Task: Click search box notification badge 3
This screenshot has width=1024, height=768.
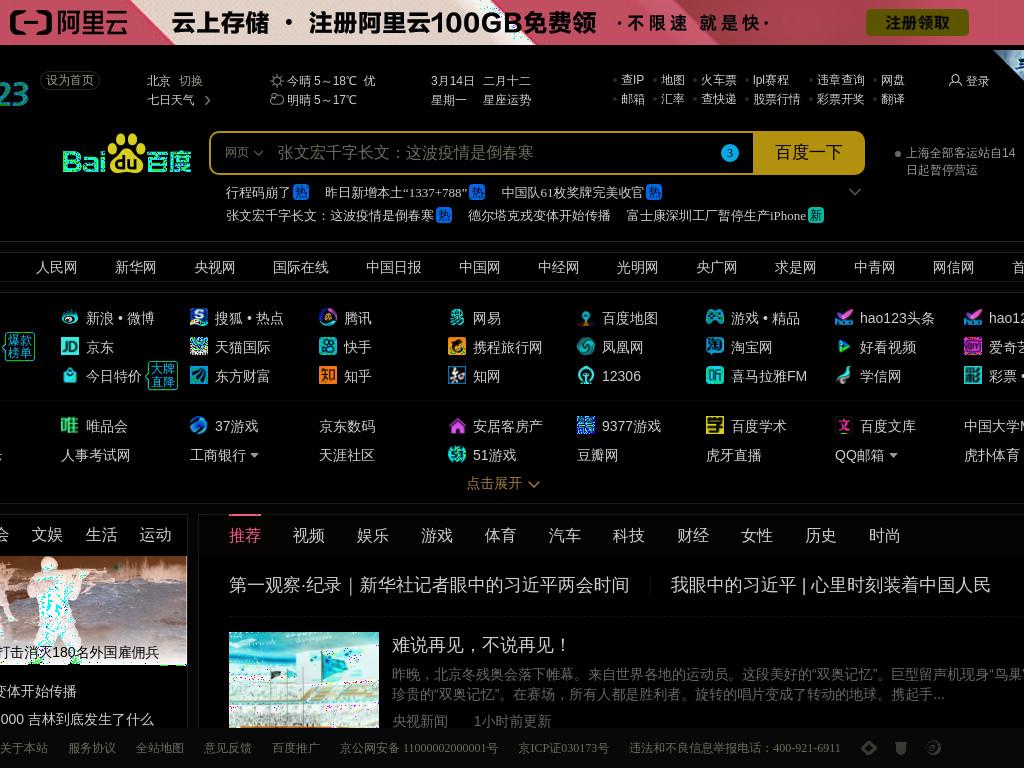Action: (x=729, y=153)
